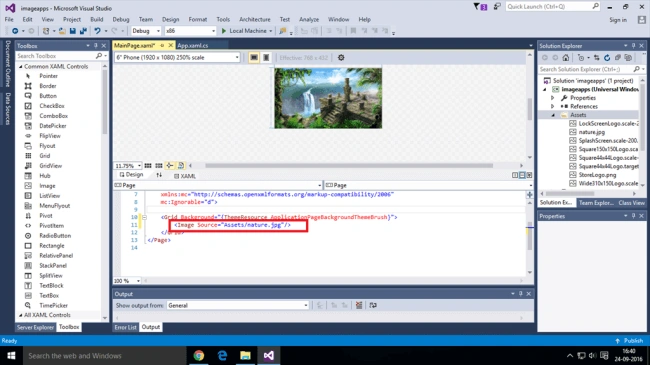Image resolution: width=650 pixels, height=365 pixels.
Task: Open the Debug configuration dropdown
Action: 146,31
